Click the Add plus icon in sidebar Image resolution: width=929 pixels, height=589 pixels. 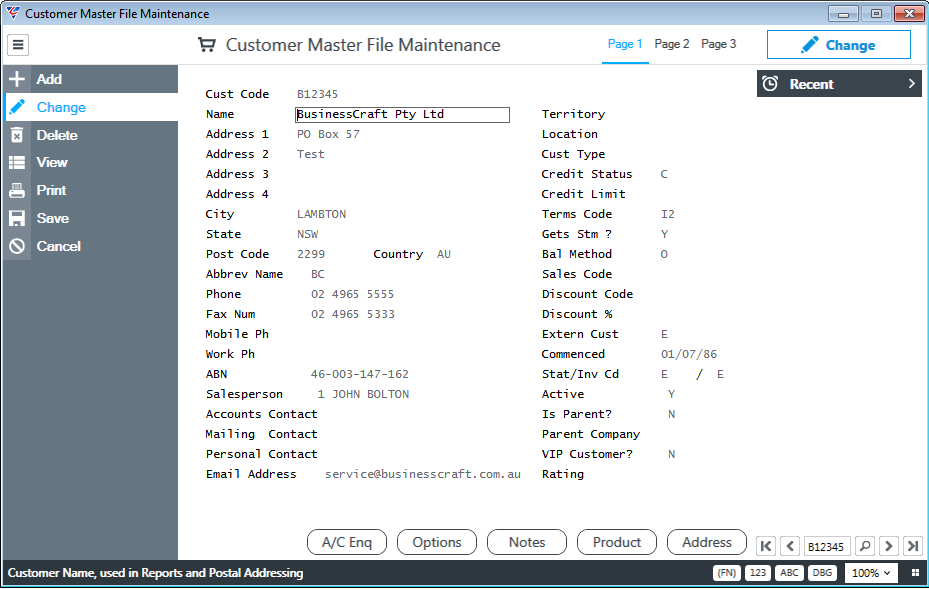(x=17, y=79)
